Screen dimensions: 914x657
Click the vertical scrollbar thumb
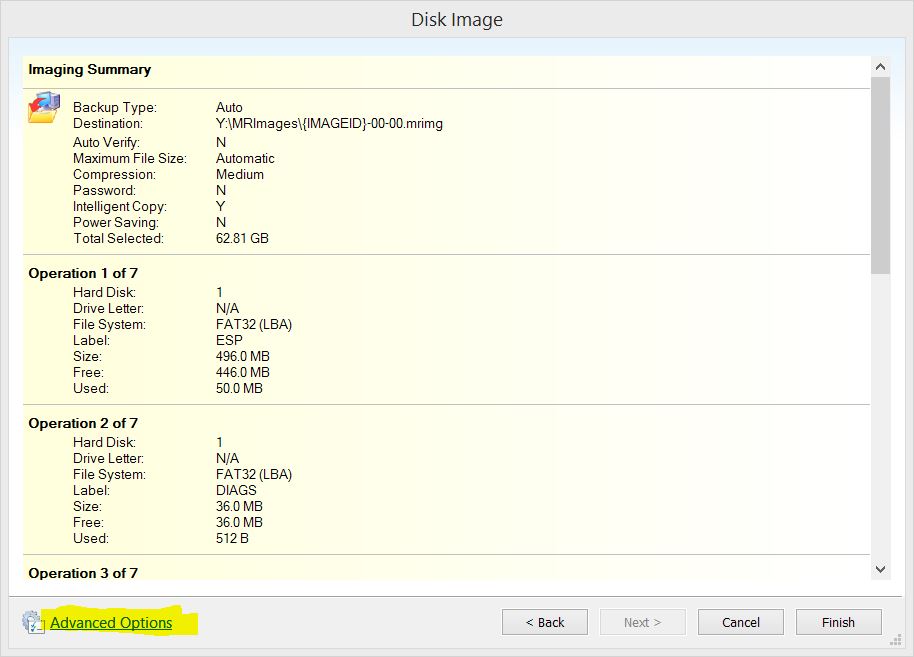tap(880, 175)
